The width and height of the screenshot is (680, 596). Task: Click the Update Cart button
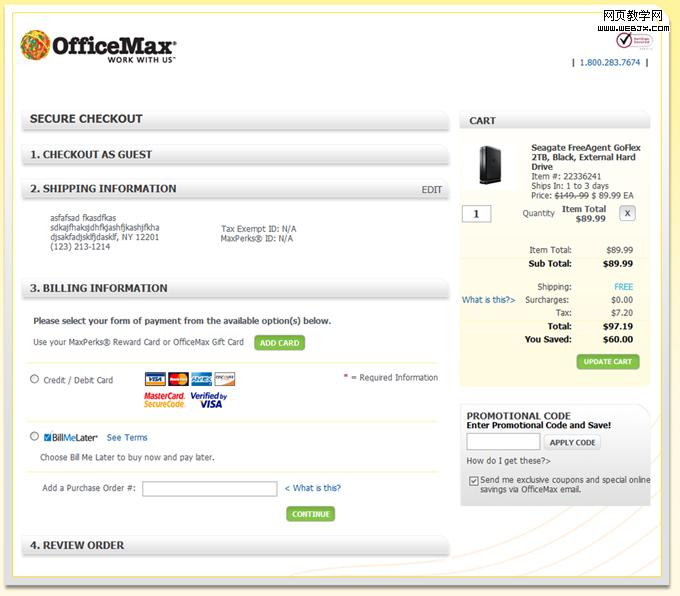click(607, 361)
